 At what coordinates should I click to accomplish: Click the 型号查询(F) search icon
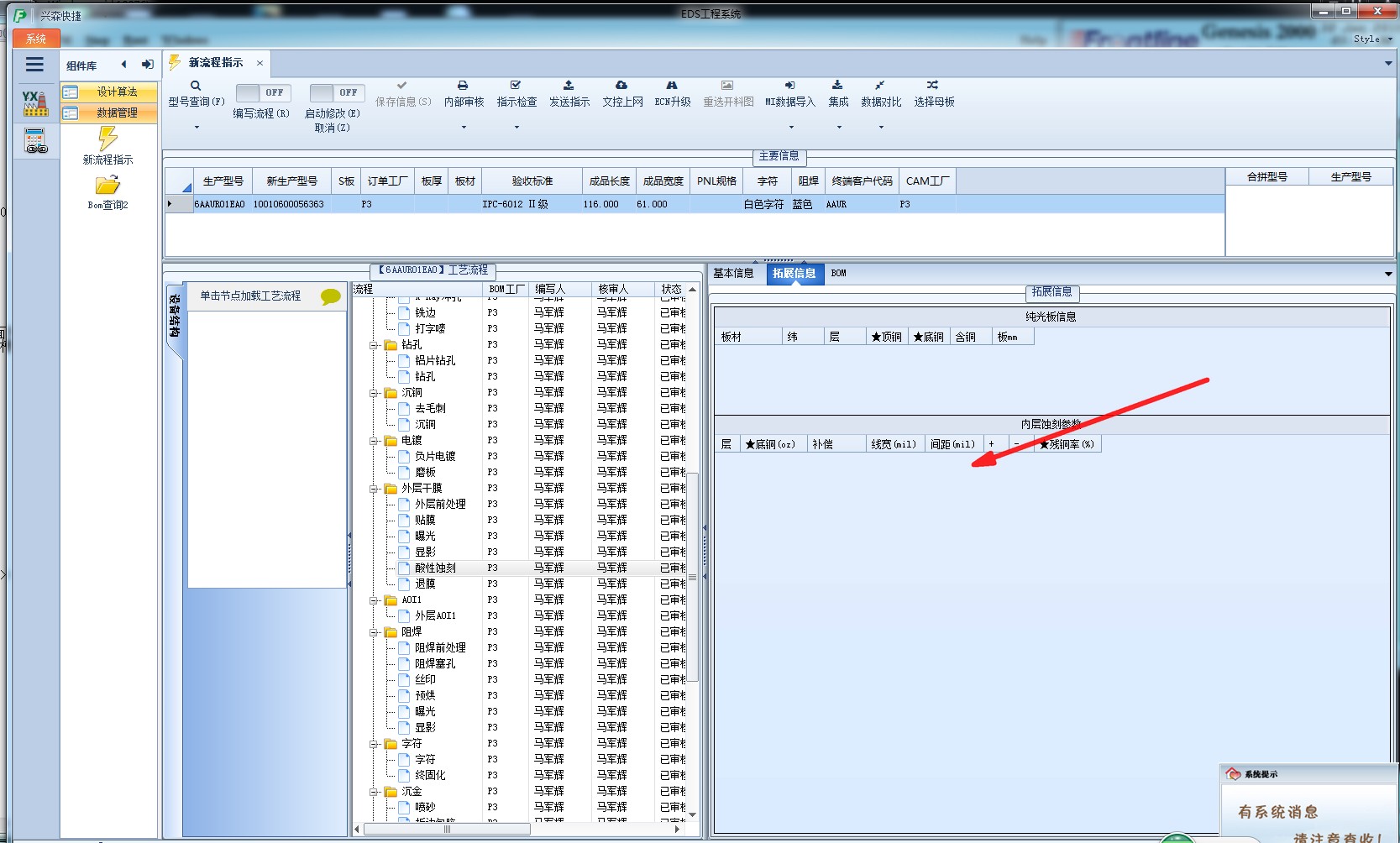point(196,86)
